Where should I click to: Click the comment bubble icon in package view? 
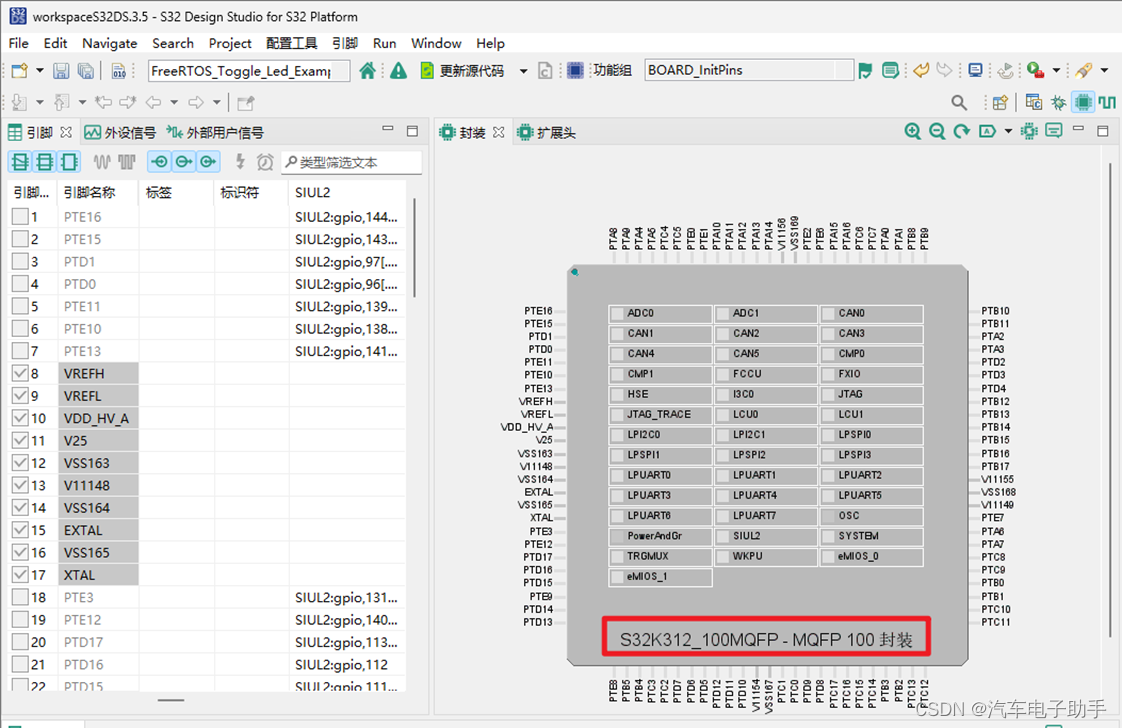pyautogui.click(x=1053, y=131)
